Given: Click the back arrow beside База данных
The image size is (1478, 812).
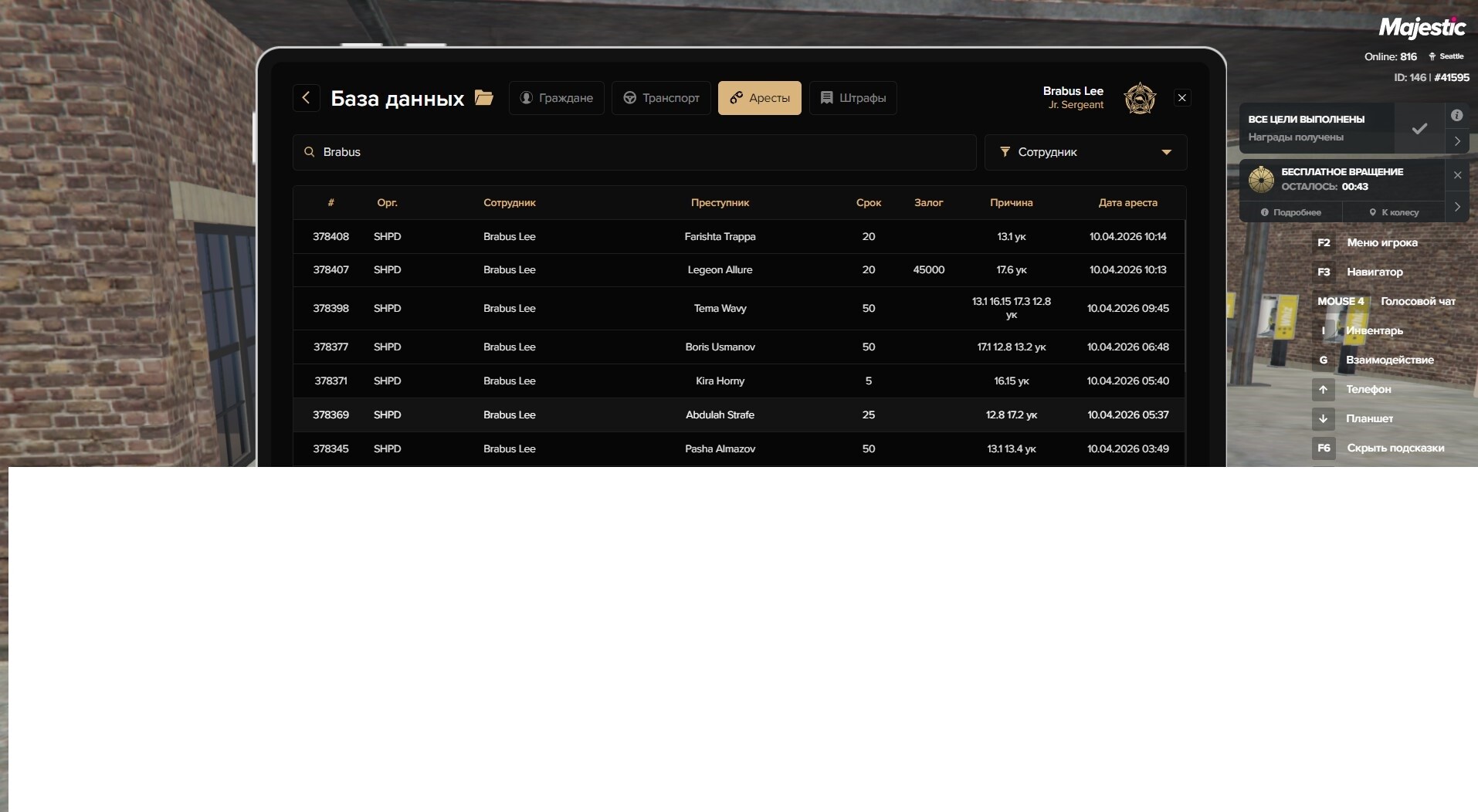Looking at the screenshot, I should pos(307,98).
